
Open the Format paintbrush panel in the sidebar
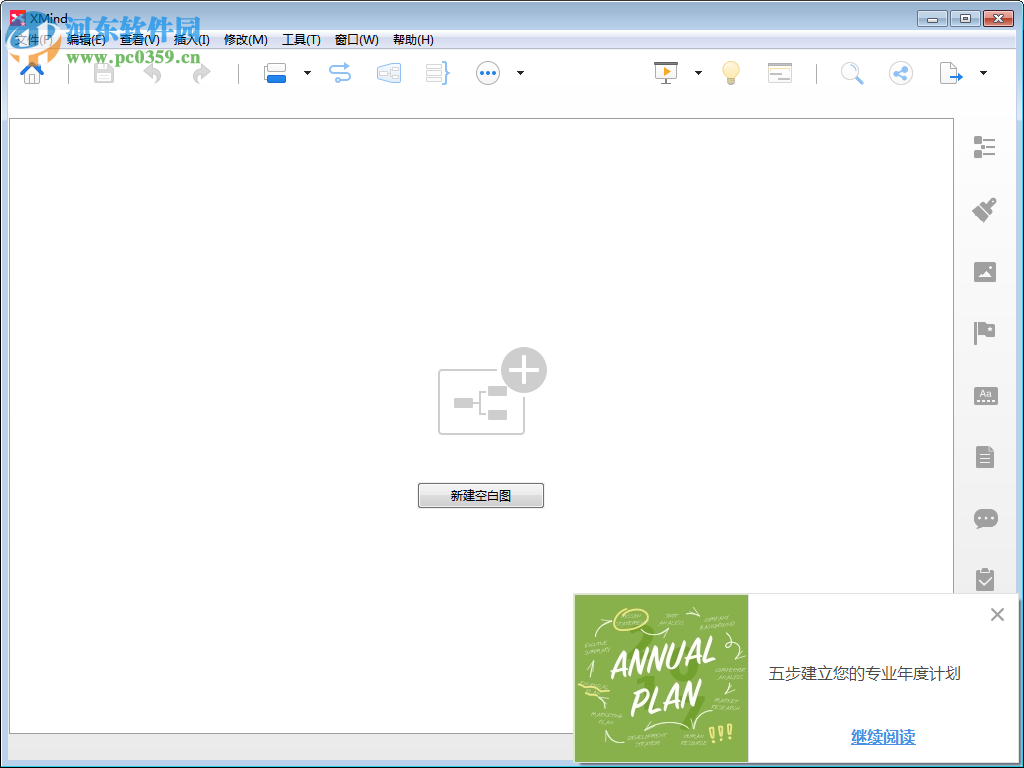click(x=984, y=209)
